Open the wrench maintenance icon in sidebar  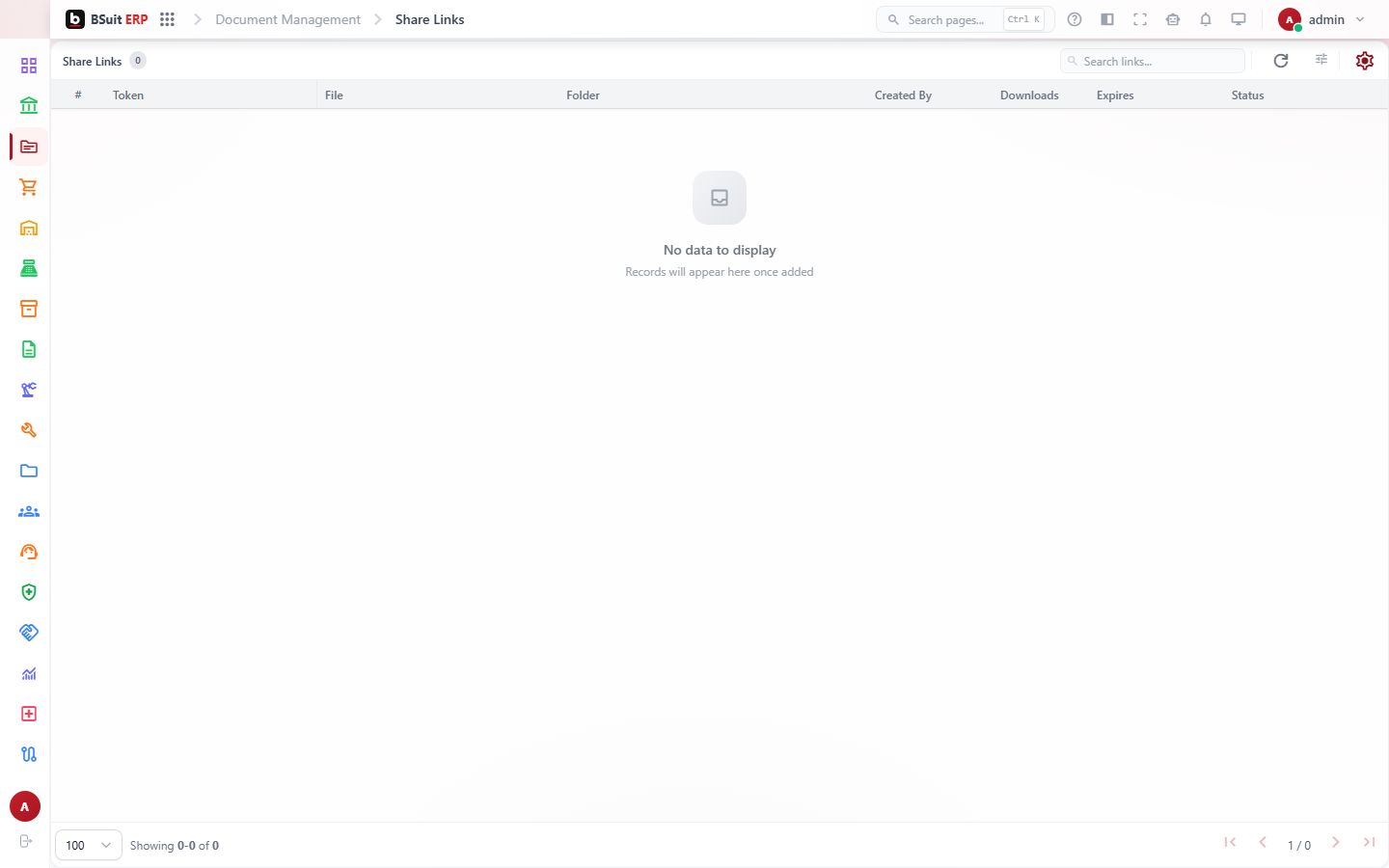pos(29,430)
